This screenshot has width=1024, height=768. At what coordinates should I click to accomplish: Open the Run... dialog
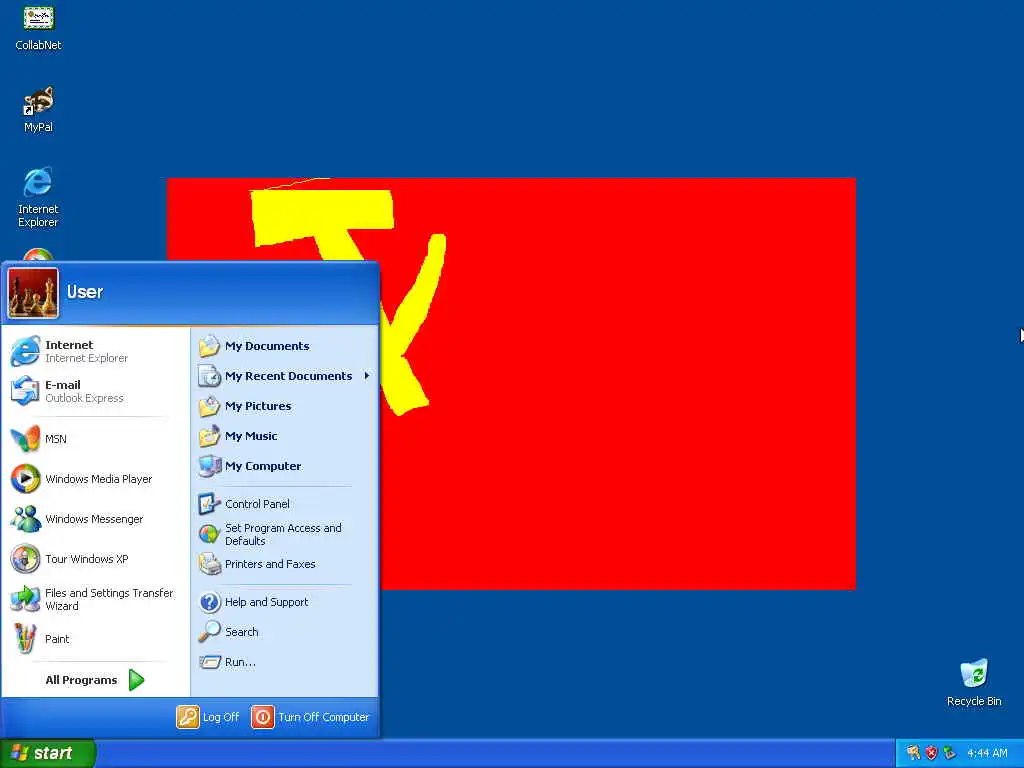click(x=284, y=662)
